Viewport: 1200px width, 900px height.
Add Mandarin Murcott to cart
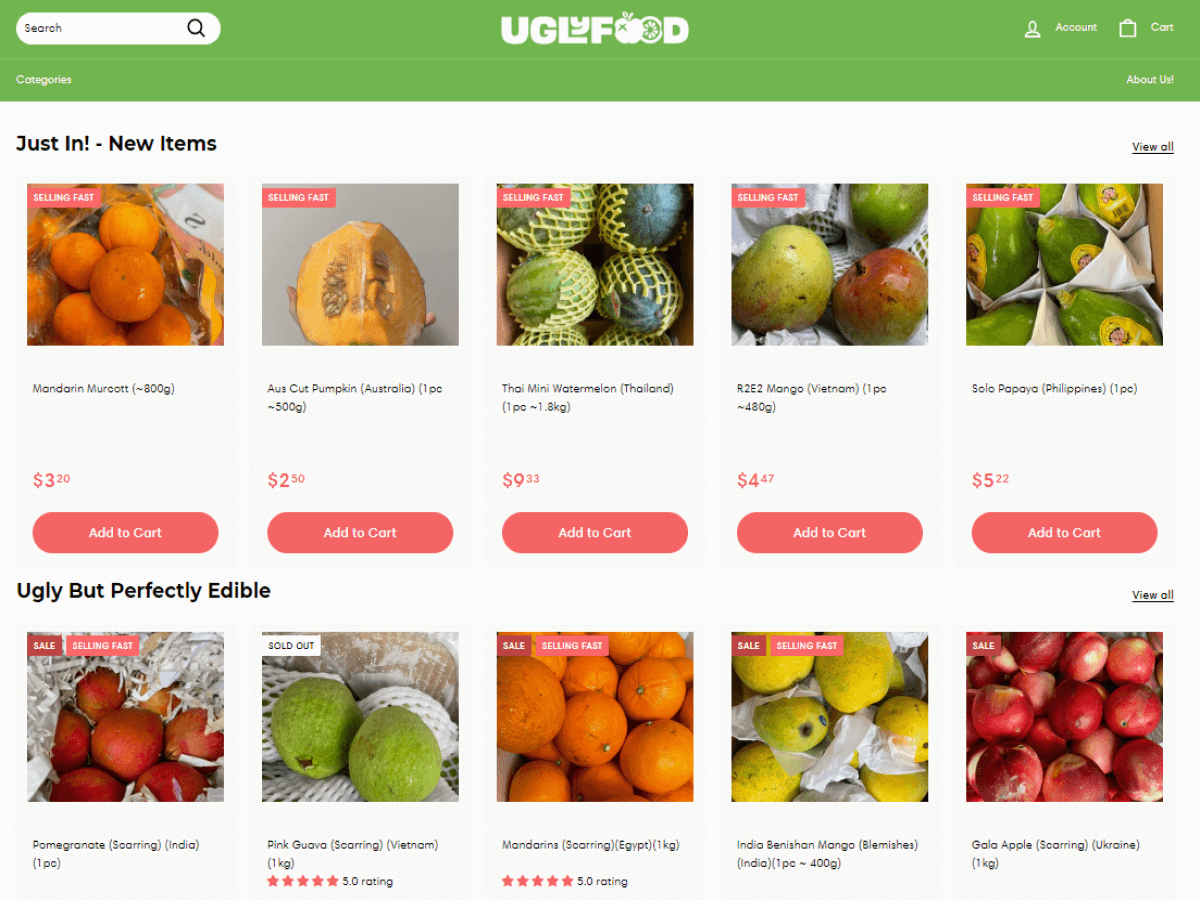(x=125, y=533)
